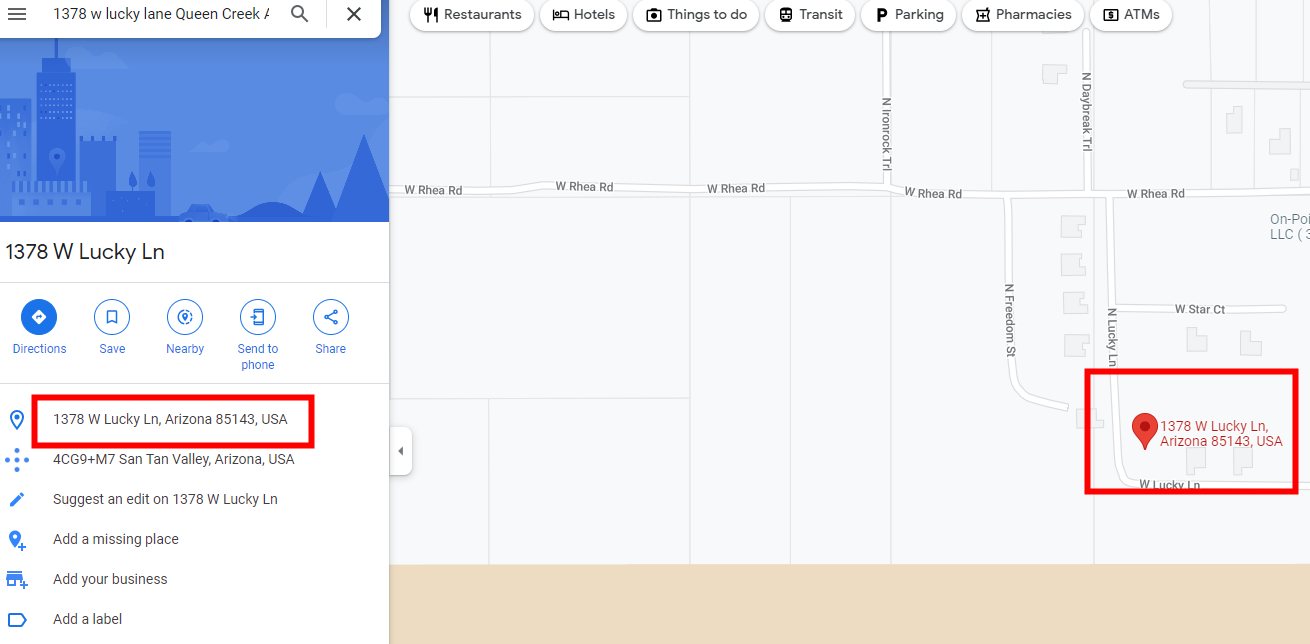Image resolution: width=1310 pixels, height=644 pixels.
Task: Copy plus code 4CG9+M7 San Tan Valley
Action: [173, 459]
